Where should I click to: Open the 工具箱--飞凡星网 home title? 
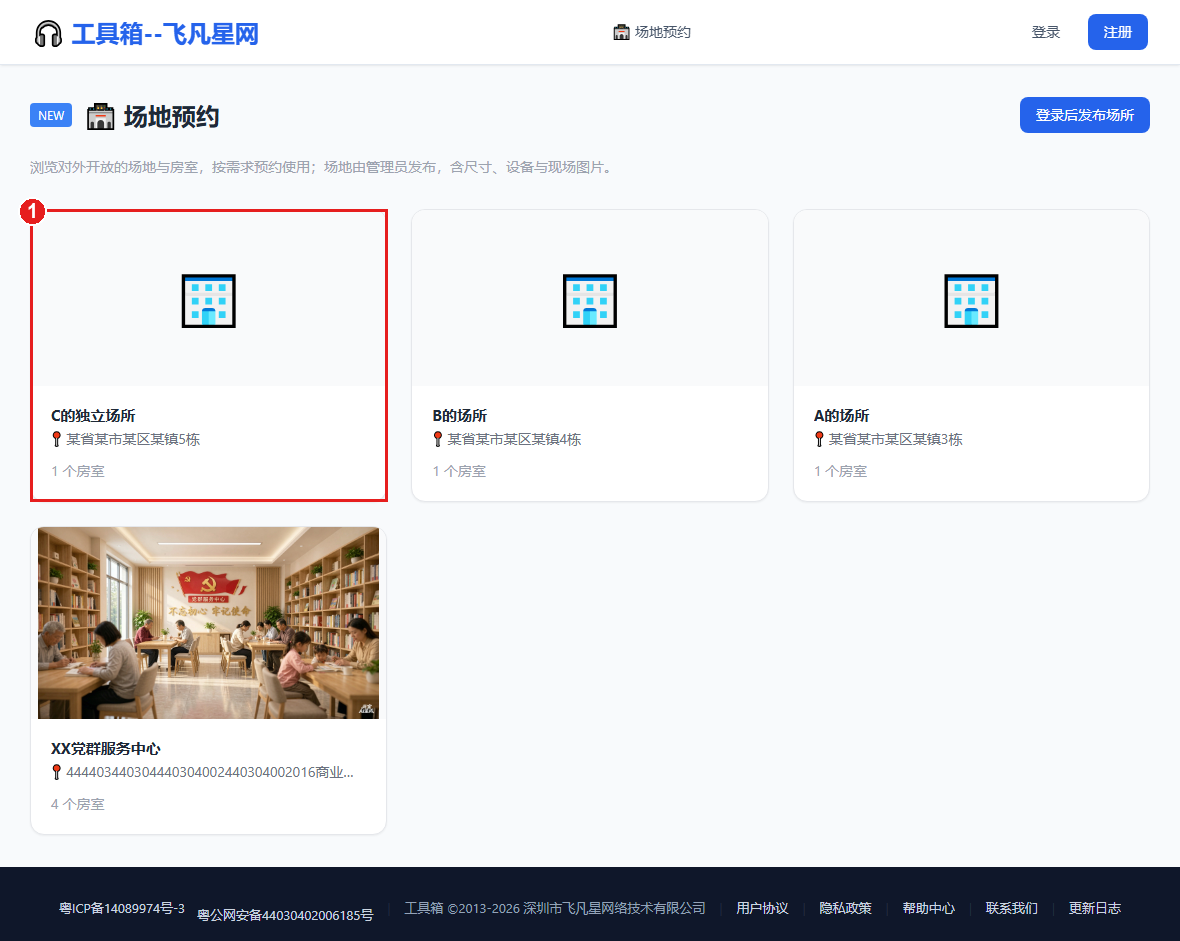tap(165, 34)
